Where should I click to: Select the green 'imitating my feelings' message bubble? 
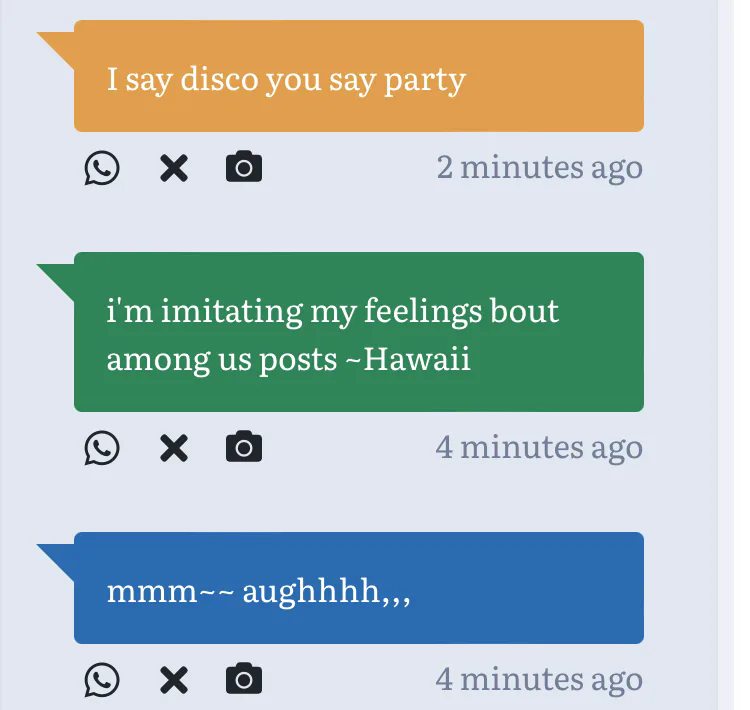[358, 333]
